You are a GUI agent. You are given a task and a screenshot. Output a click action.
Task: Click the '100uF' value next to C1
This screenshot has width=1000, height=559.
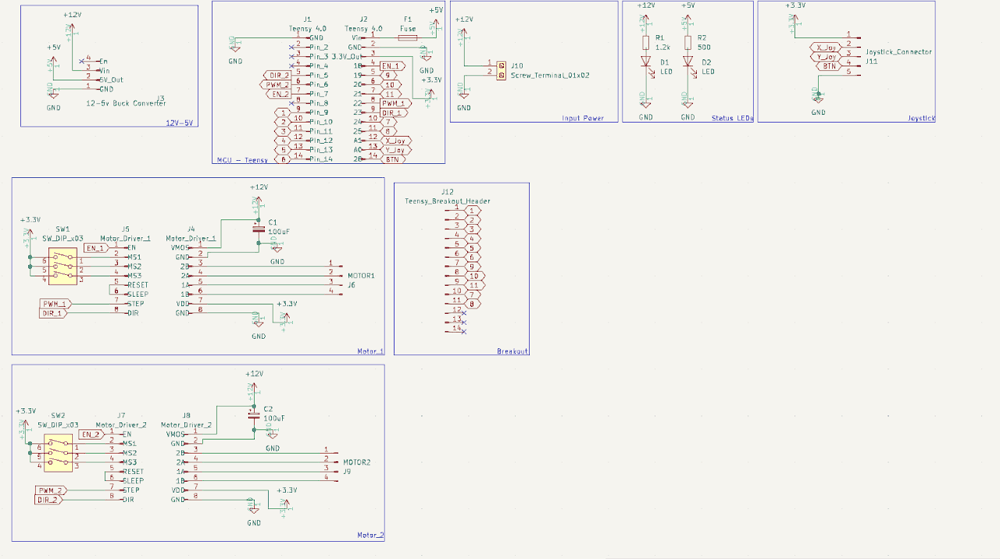pyautogui.click(x=279, y=232)
